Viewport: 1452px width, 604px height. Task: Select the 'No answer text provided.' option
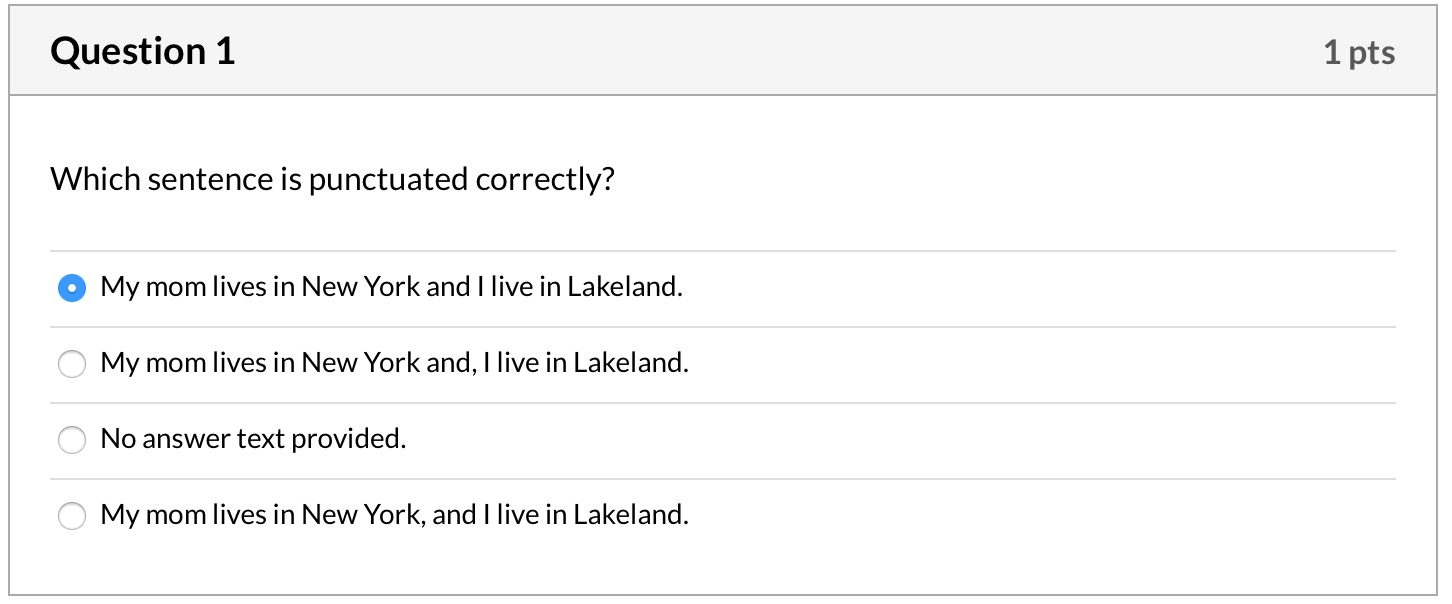click(71, 440)
